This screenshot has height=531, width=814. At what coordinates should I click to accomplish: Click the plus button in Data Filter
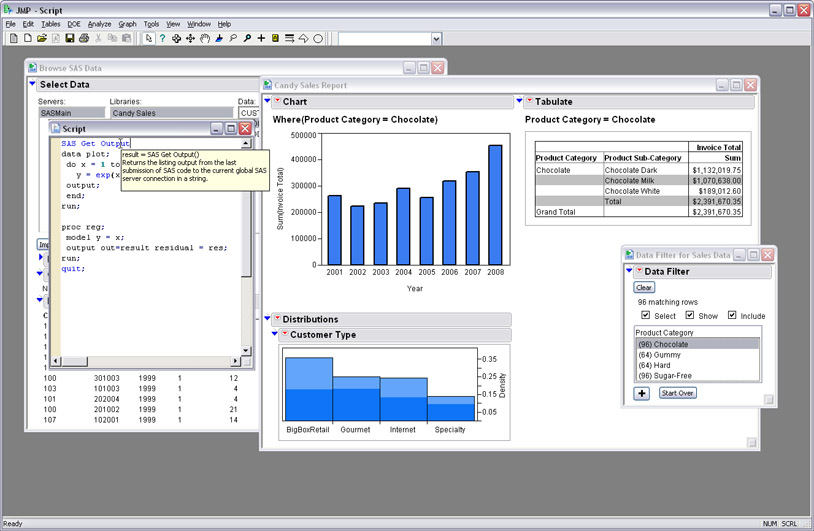click(642, 393)
